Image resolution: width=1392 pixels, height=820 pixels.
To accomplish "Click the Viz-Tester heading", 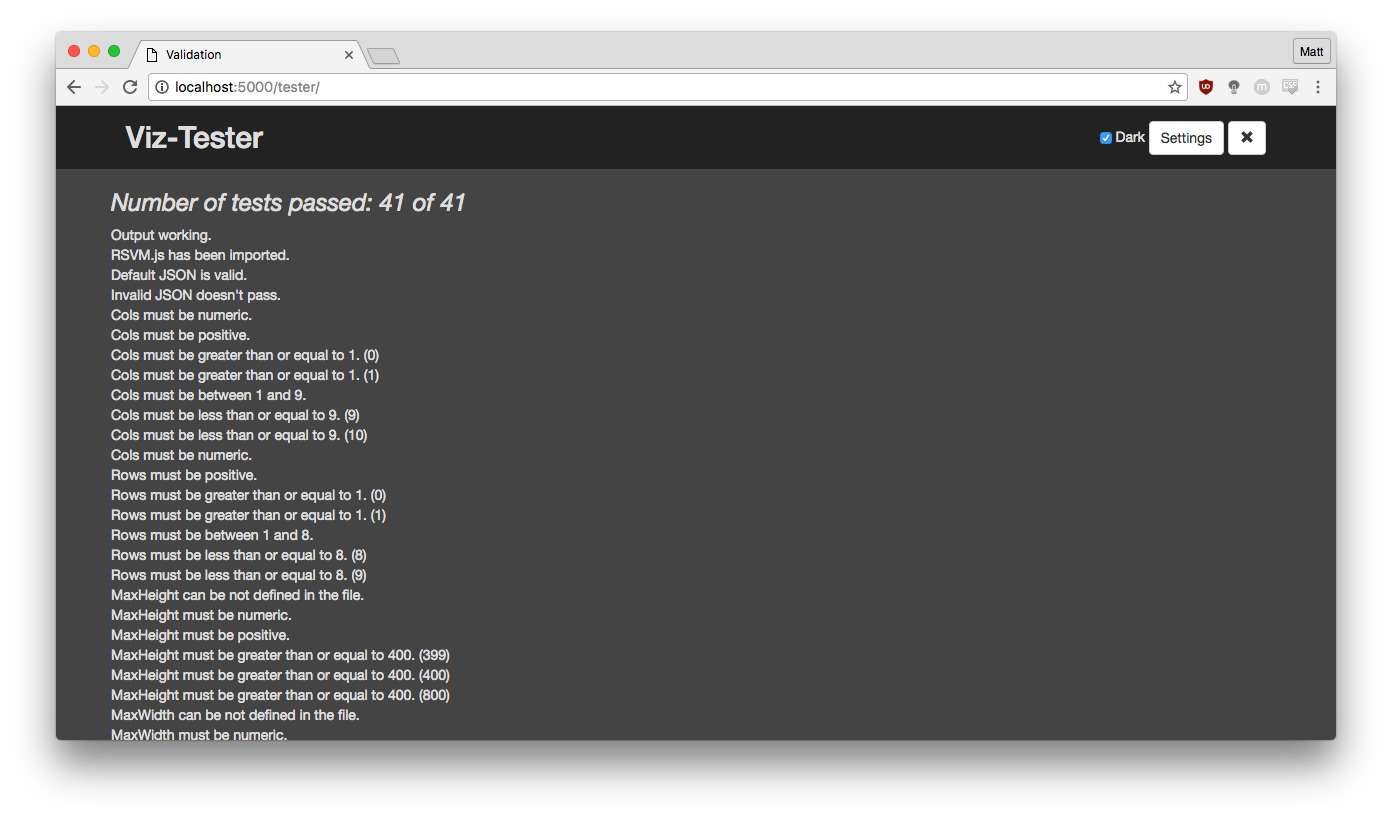I will click(193, 137).
